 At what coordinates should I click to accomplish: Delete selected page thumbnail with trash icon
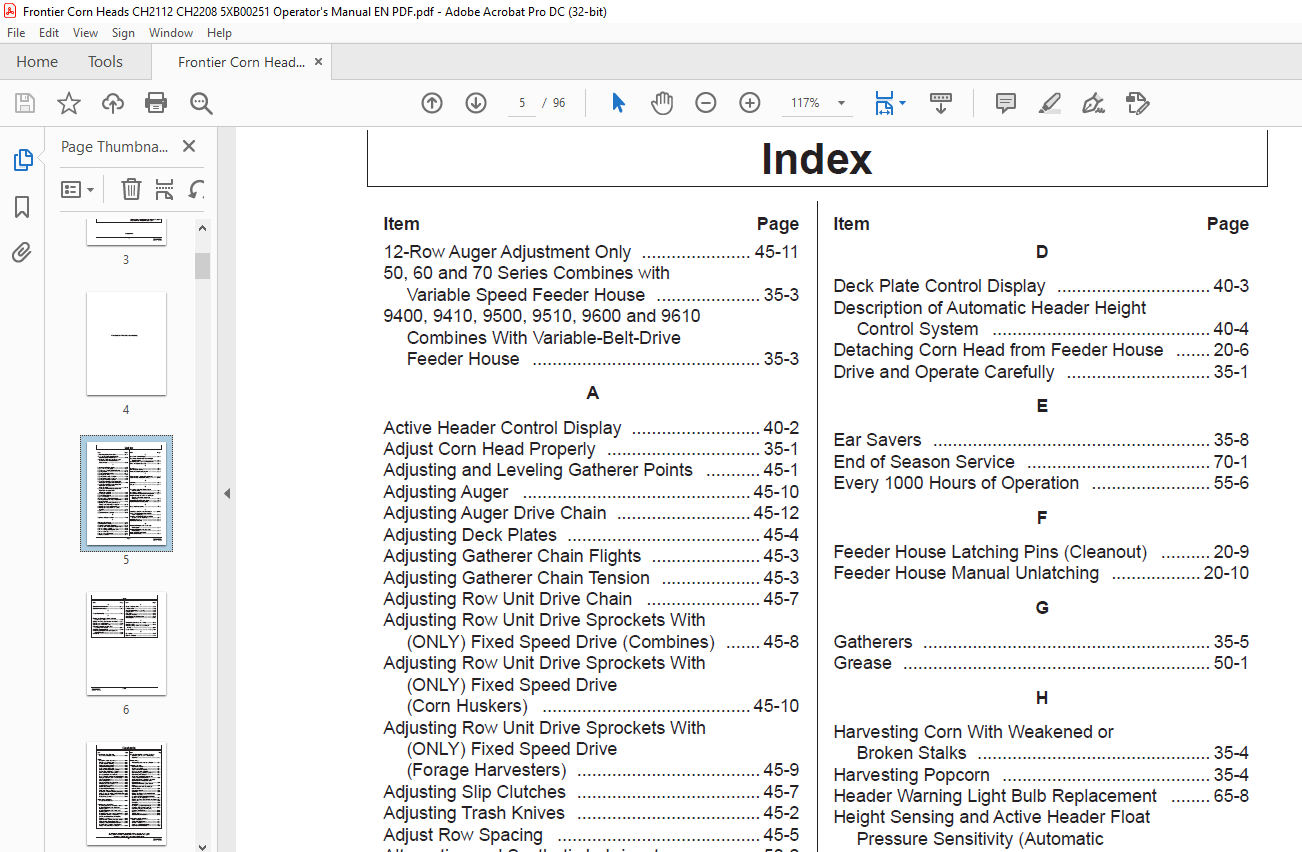pyautogui.click(x=131, y=189)
